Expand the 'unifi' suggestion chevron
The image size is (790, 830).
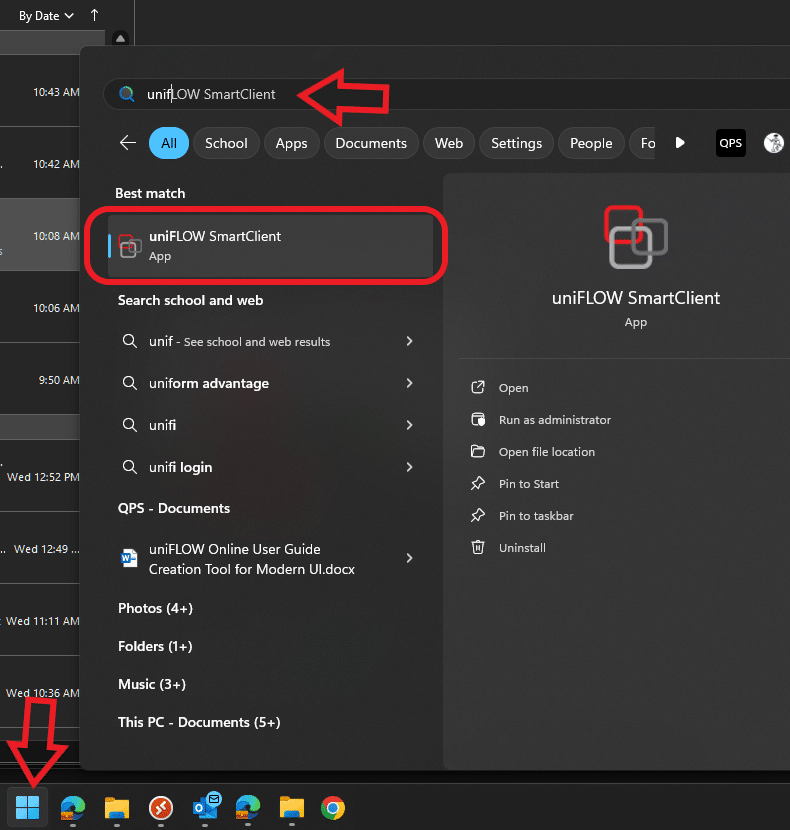click(x=409, y=425)
